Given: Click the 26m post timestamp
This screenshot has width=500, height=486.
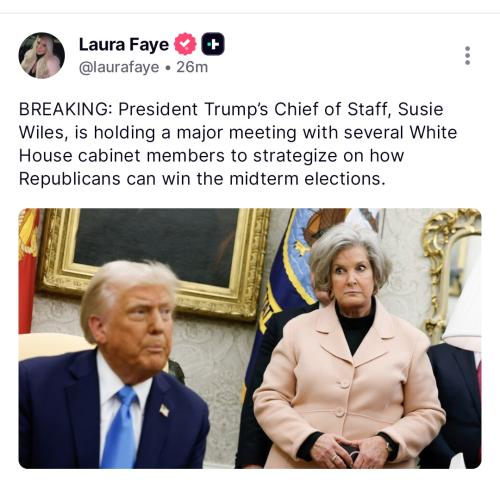Looking at the screenshot, I should 192,67.
